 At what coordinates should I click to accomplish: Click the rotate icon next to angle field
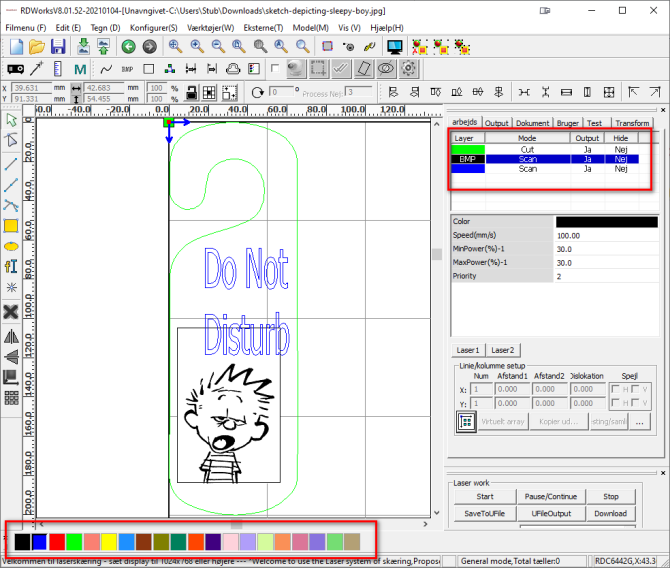pyautogui.click(x=258, y=92)
